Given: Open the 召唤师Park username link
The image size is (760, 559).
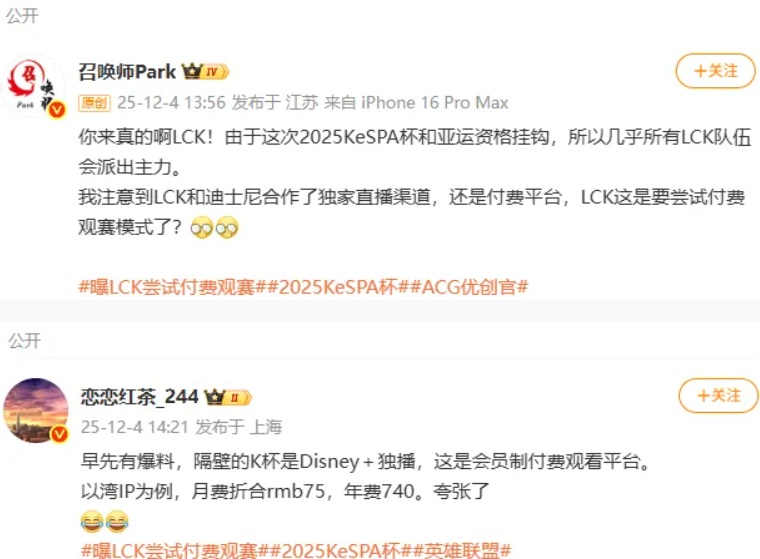Looking at the screenshot, I should [127, 72].
